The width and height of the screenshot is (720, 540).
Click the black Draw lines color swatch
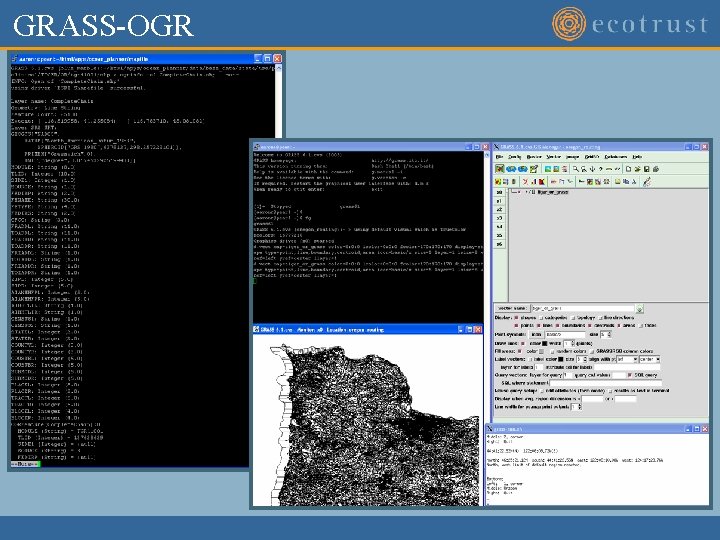[545, 343]
